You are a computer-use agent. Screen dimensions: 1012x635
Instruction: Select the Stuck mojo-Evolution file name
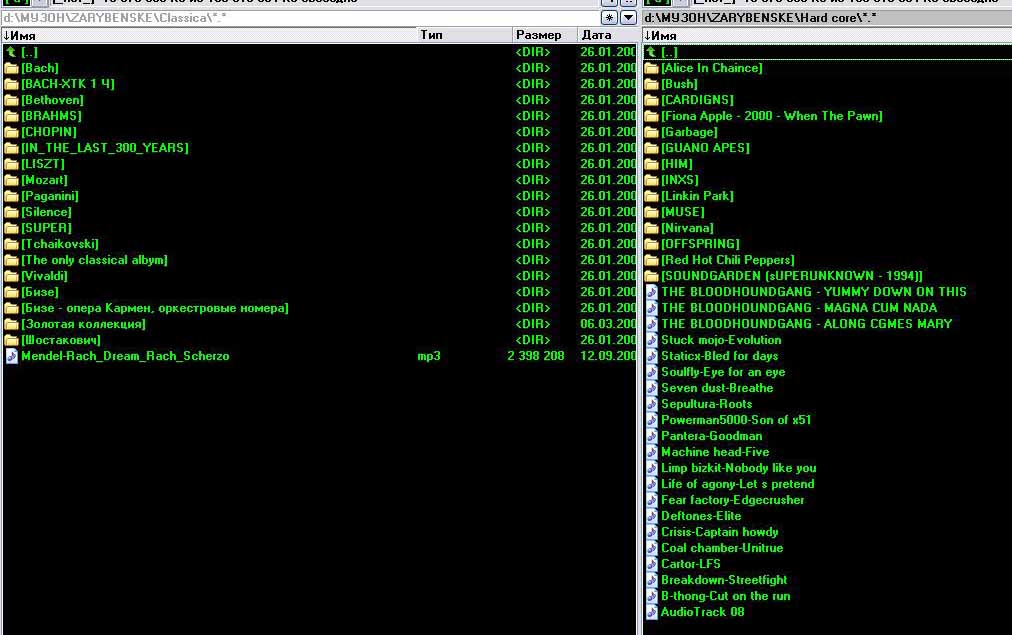coord(721,340)
